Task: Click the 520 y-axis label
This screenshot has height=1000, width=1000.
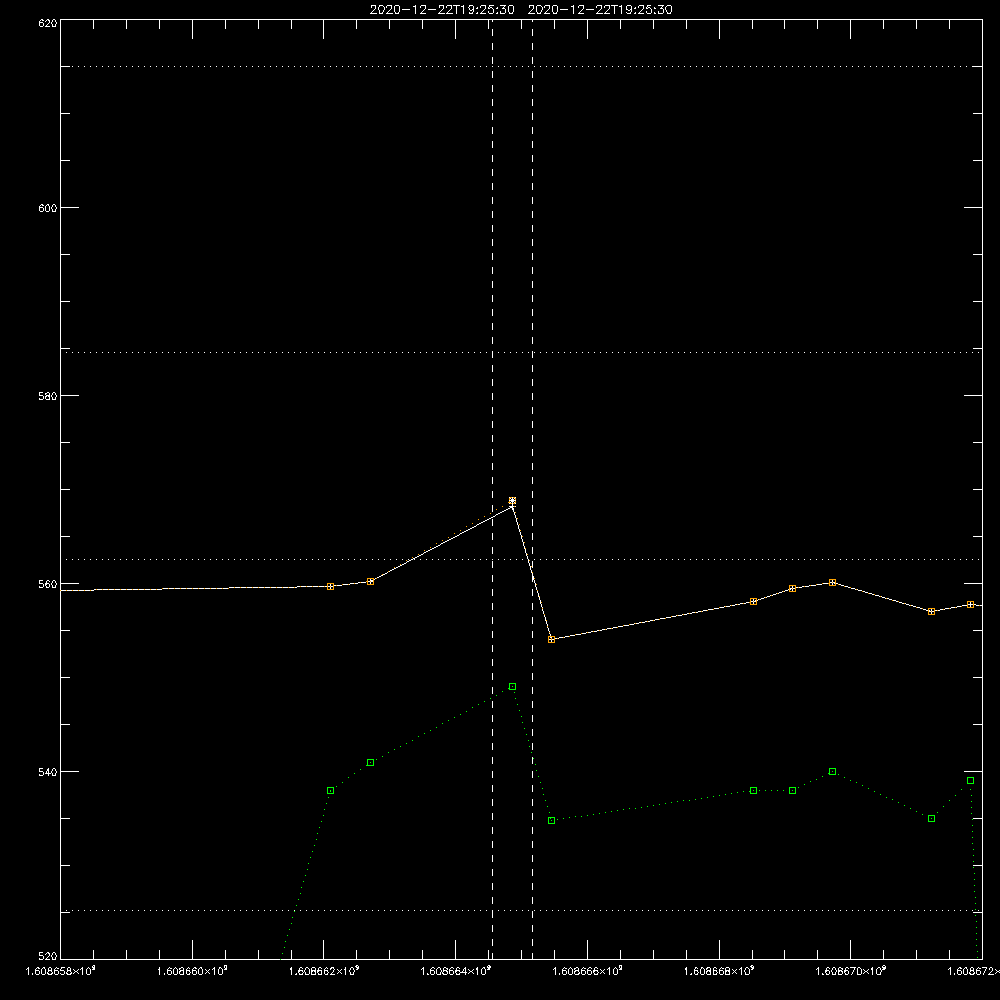Action: coord(48,957)
